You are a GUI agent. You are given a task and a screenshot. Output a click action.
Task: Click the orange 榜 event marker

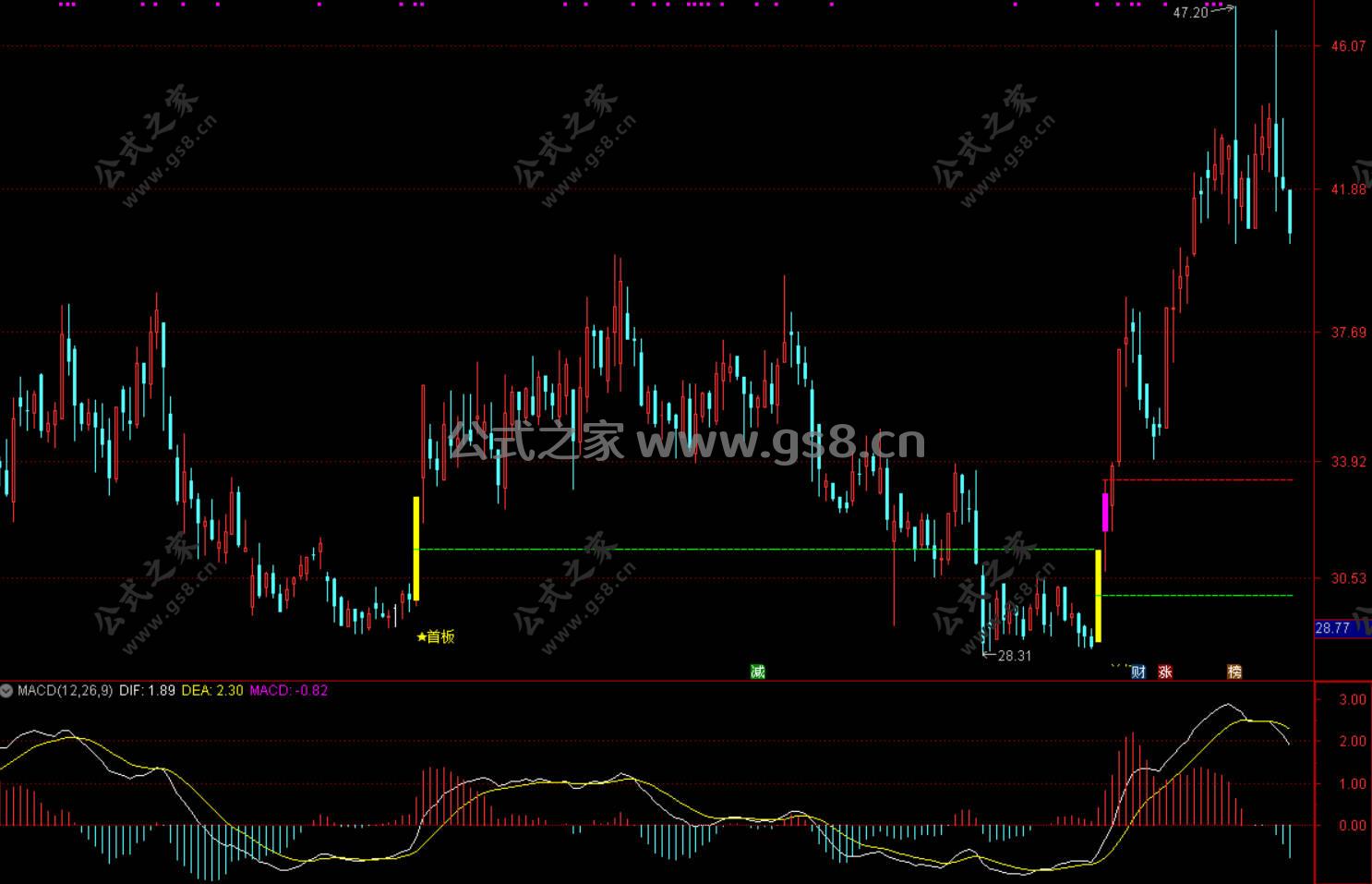tap(1234, 672)
